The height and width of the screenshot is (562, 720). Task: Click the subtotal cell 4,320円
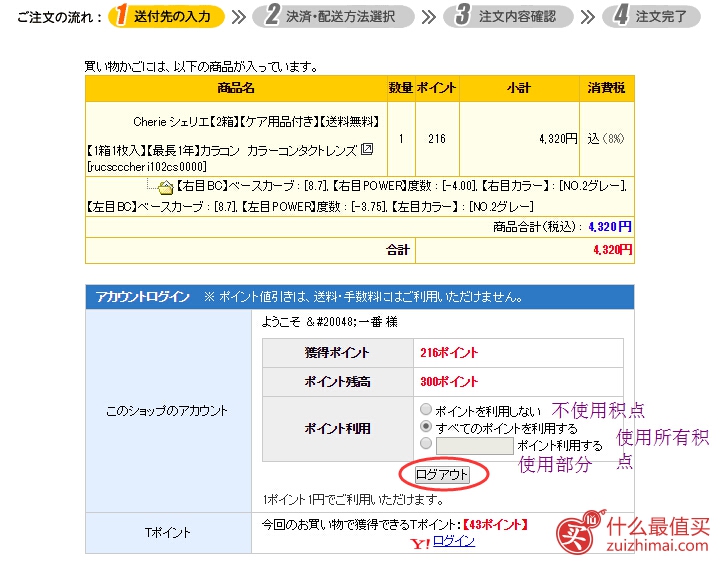pos(519,139)
